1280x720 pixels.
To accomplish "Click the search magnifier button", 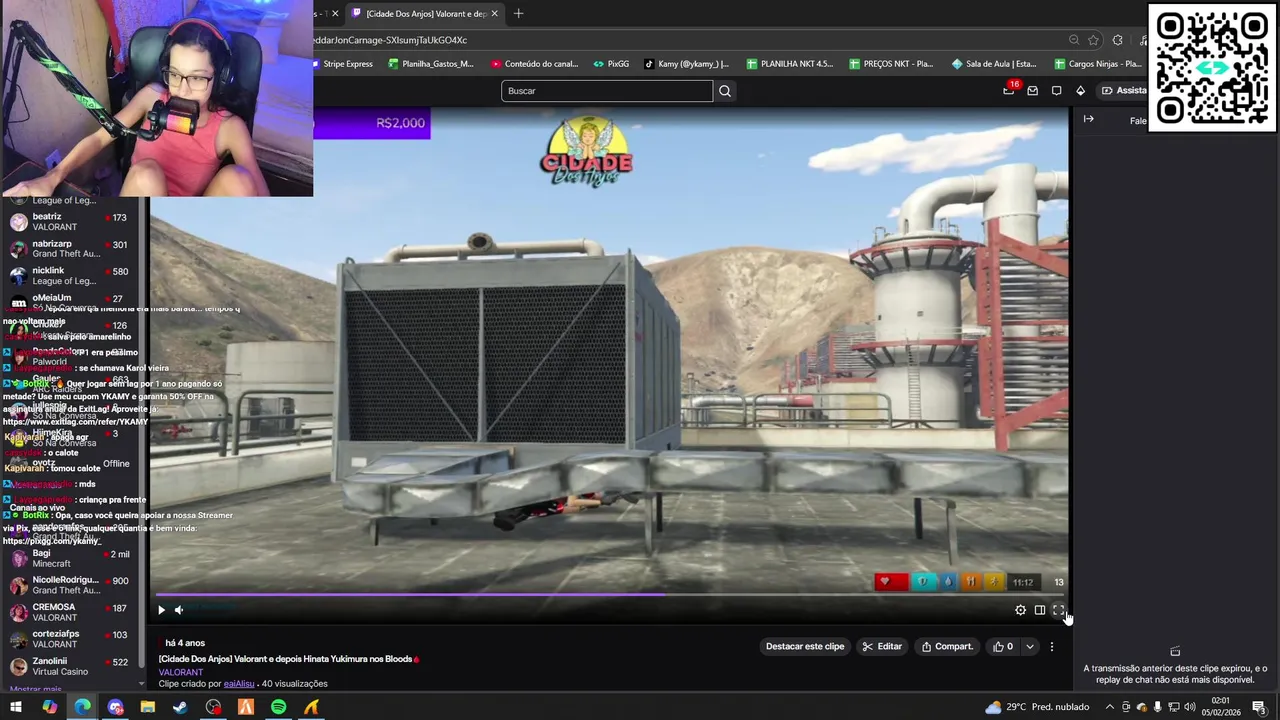I will (x=725, y=91).
